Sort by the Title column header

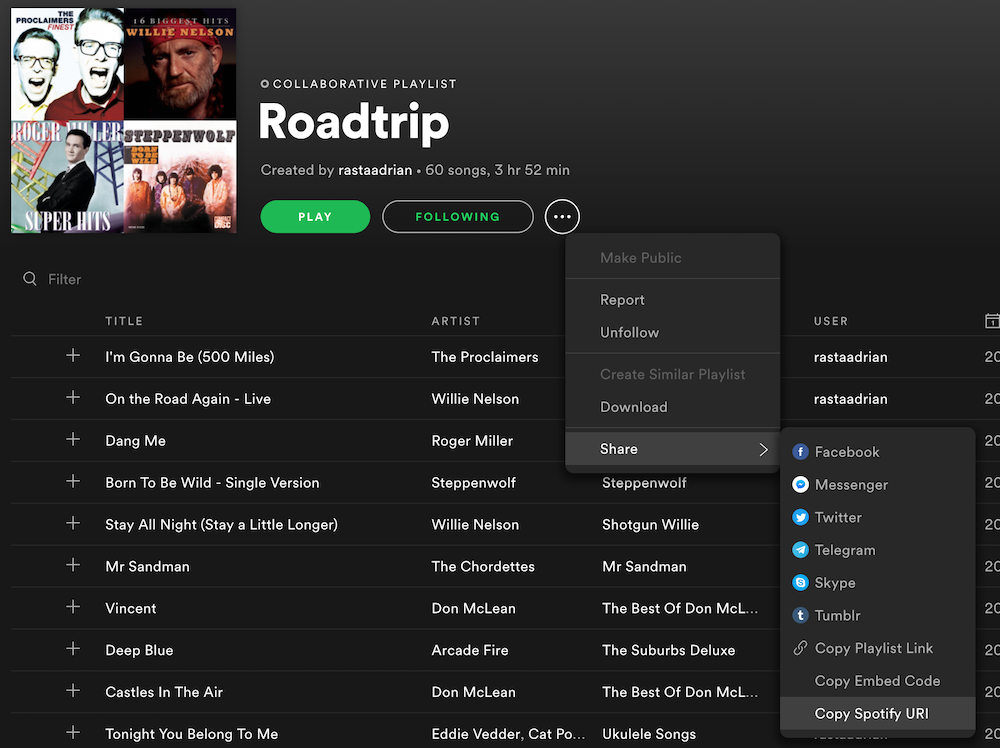click(124, 321)
